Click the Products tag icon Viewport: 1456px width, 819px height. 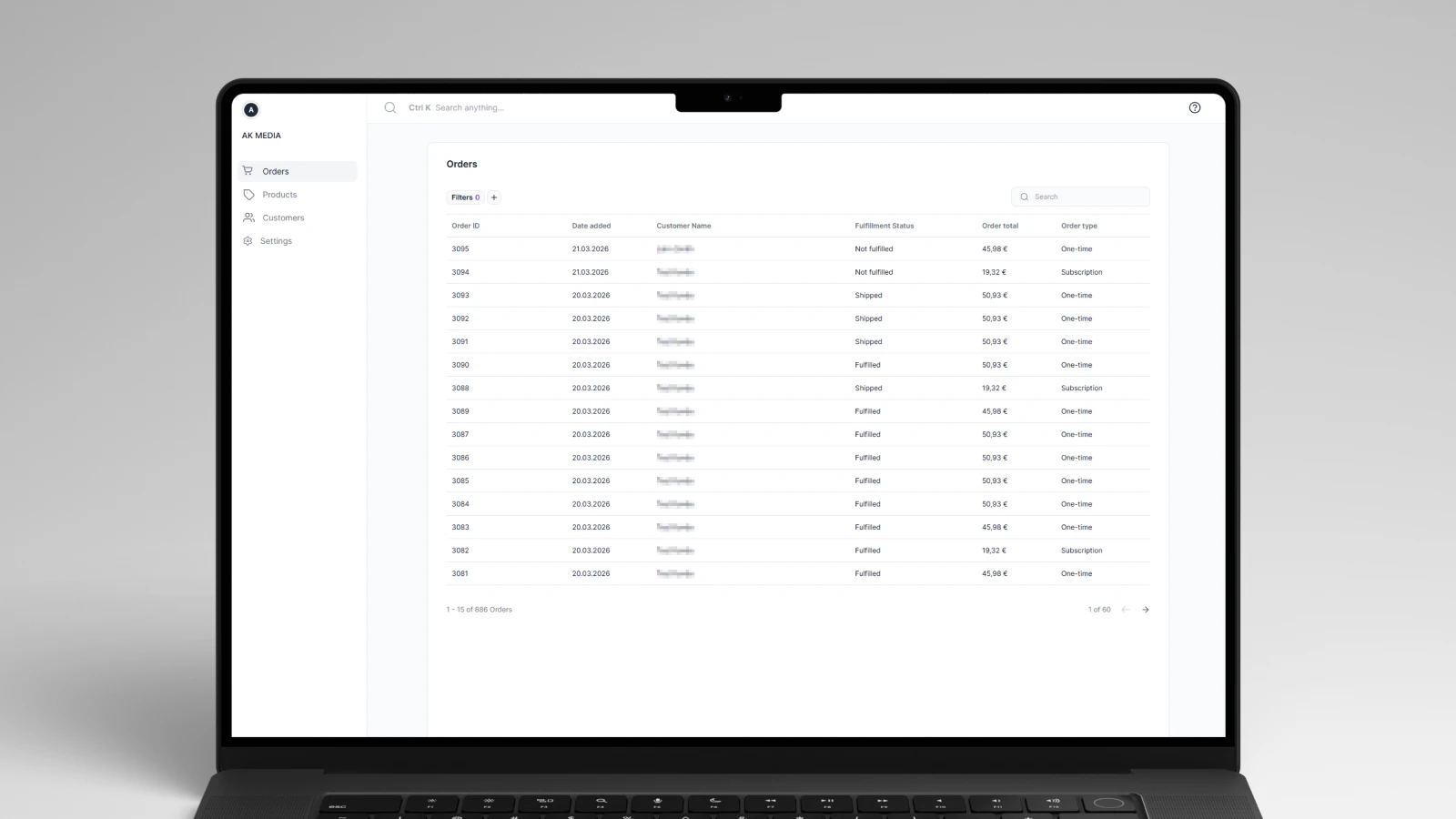tap(248, 195)
